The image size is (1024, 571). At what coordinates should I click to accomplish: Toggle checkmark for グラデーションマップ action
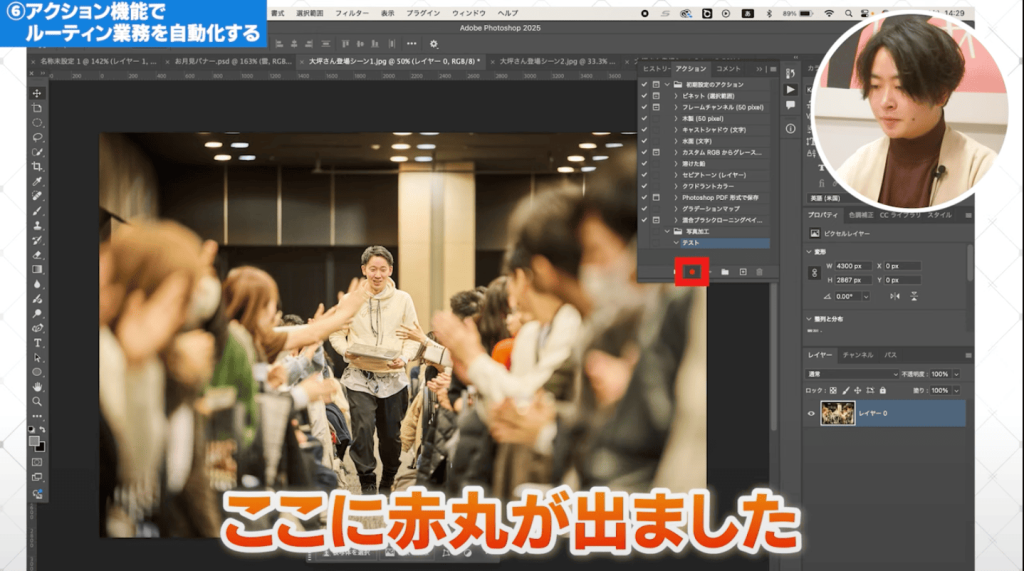645,208
